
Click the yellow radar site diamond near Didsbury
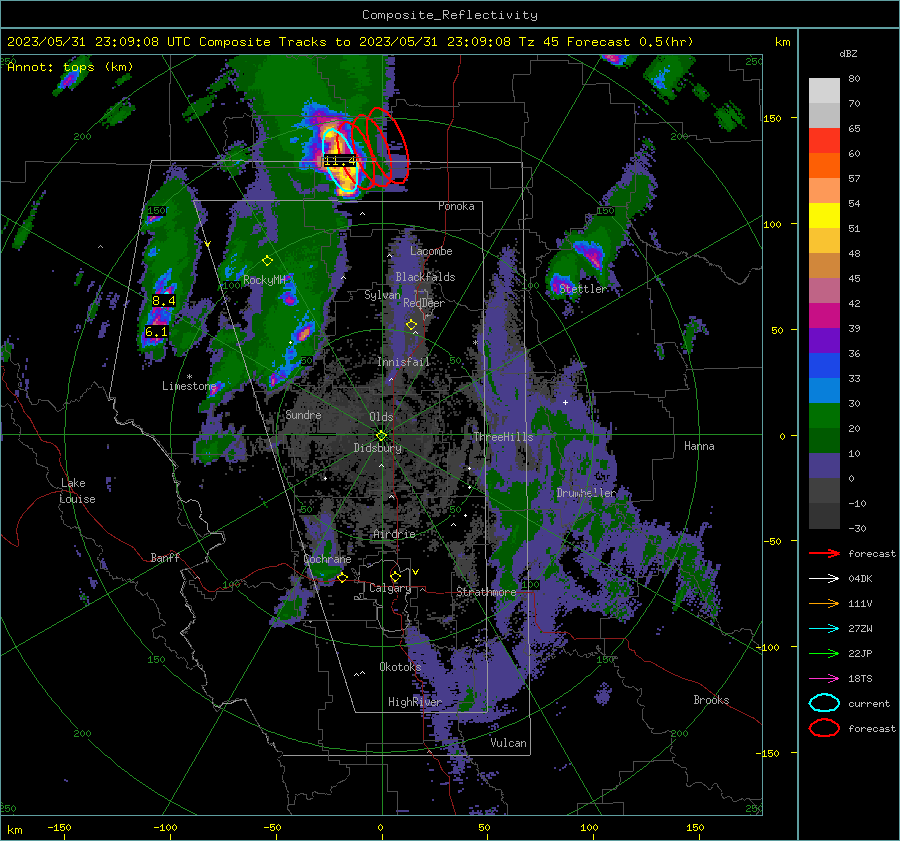(382, 435)
